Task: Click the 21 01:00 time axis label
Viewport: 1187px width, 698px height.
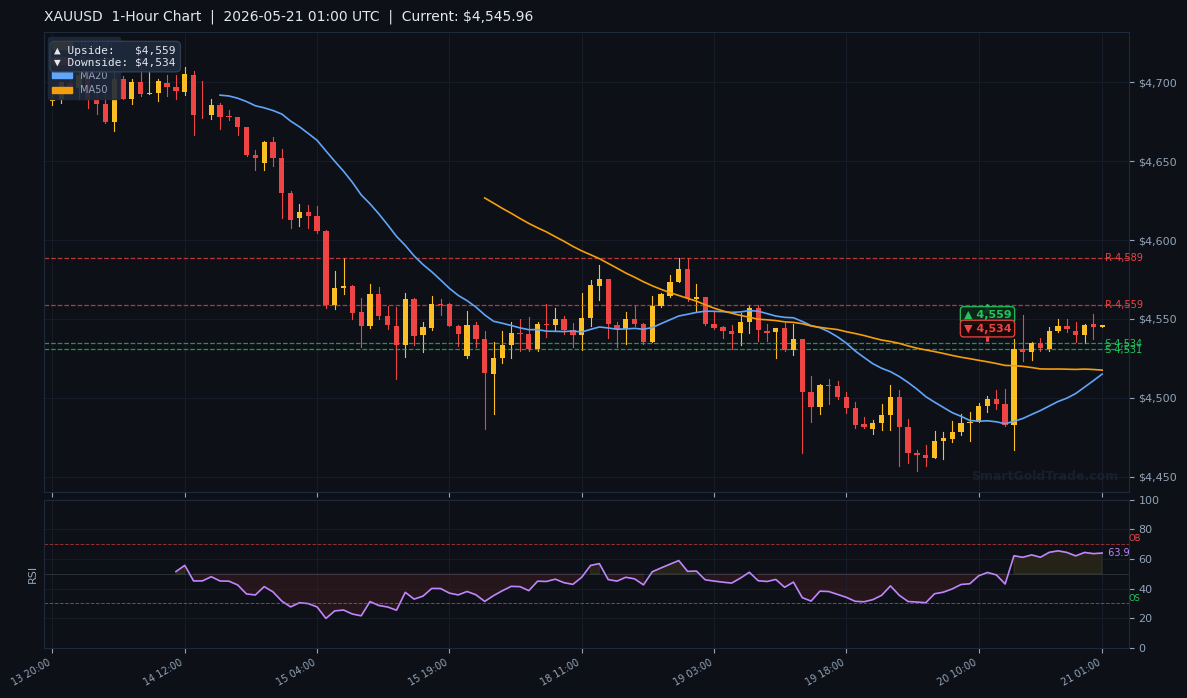Action: [1081, 671]
